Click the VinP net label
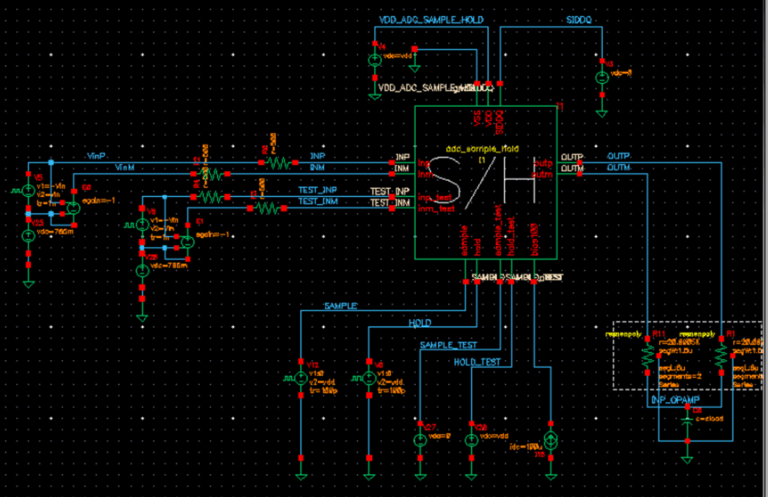The width and height of the screenshot is (768, 497). tap(96, 156)
